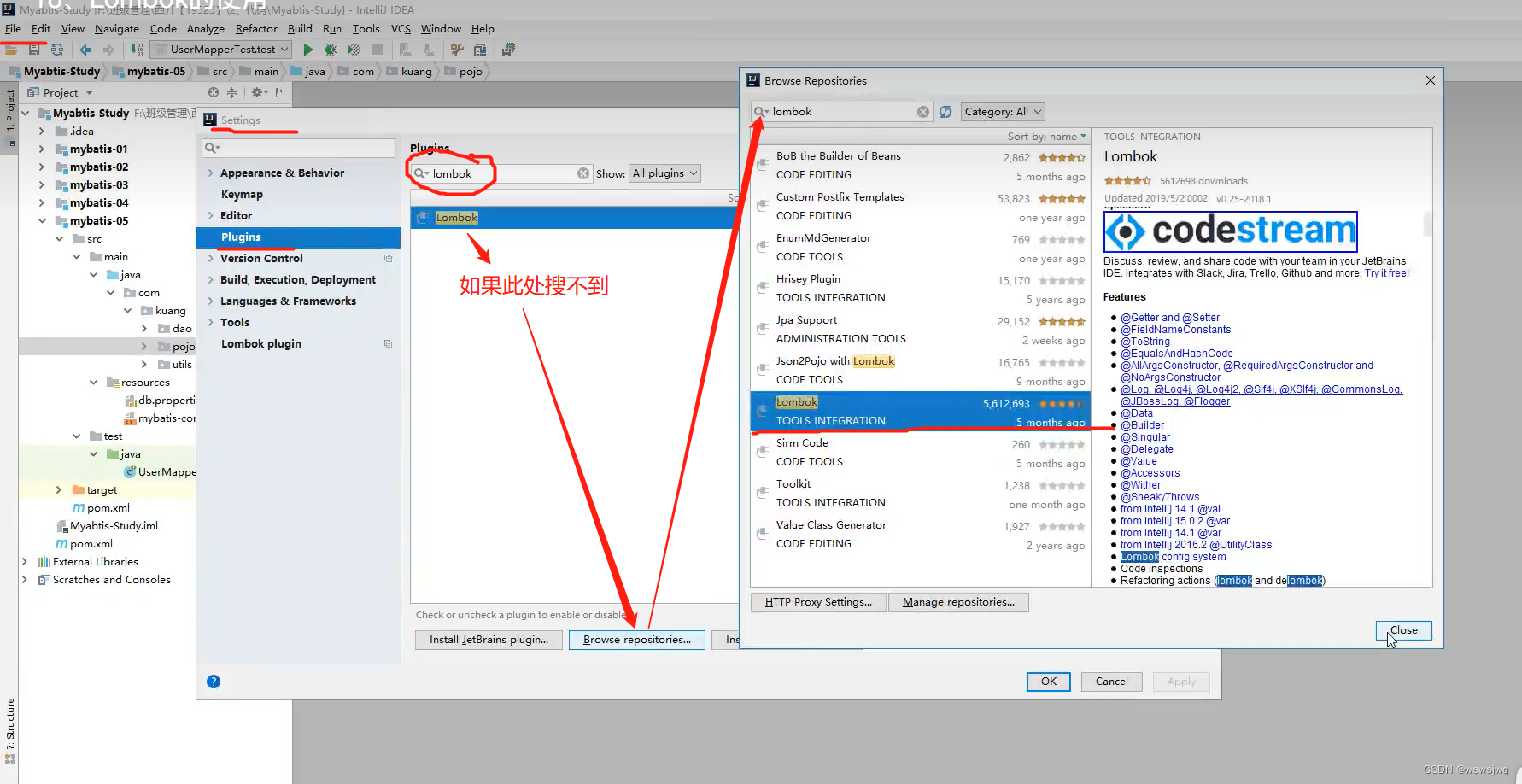Open the @Builder feature link

[x=1141, y=424]
